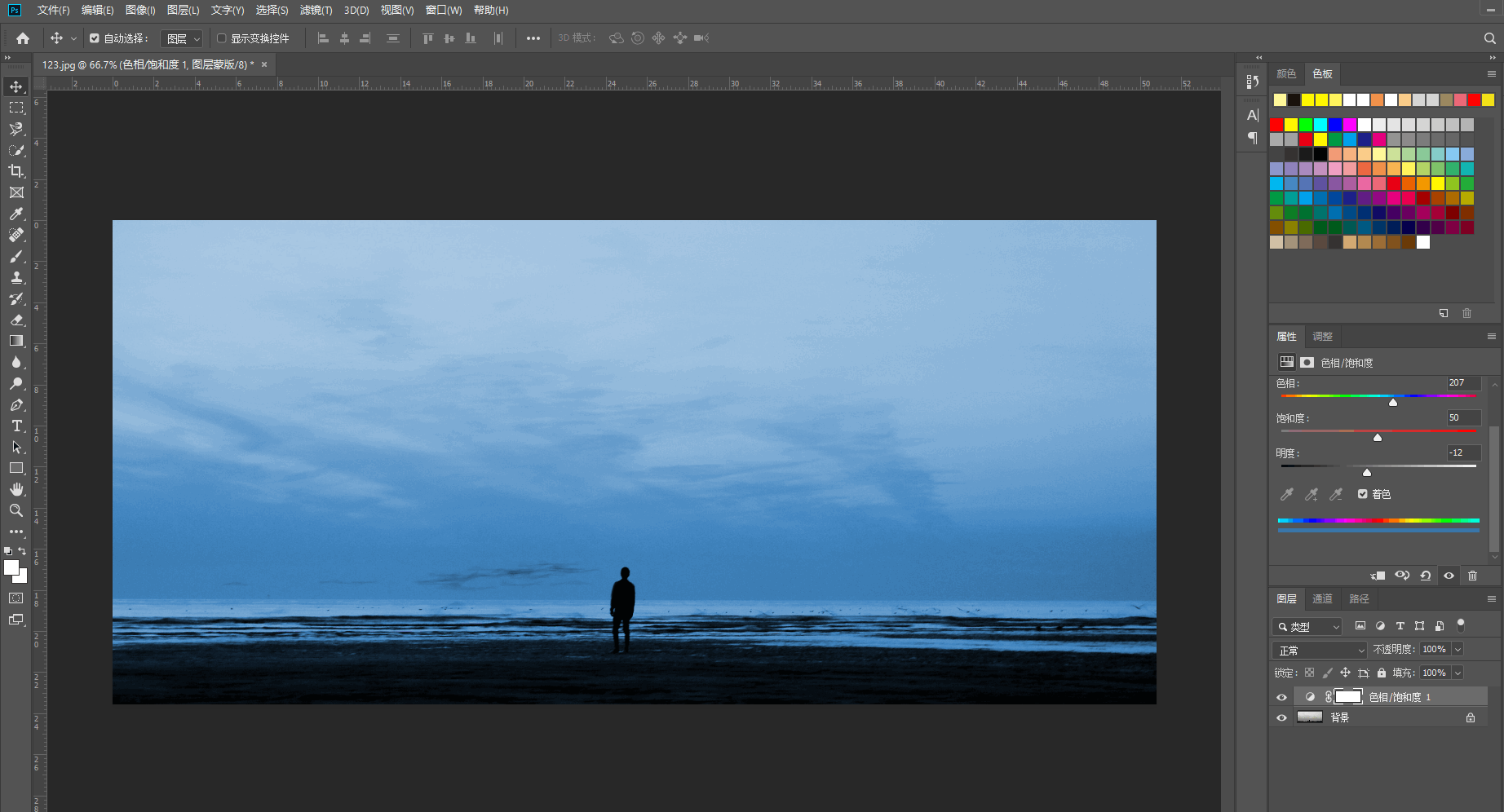Select the Lasso tool
Image resolution: width=1504 pixels, height=812 pixels.
tap(16, 129)
